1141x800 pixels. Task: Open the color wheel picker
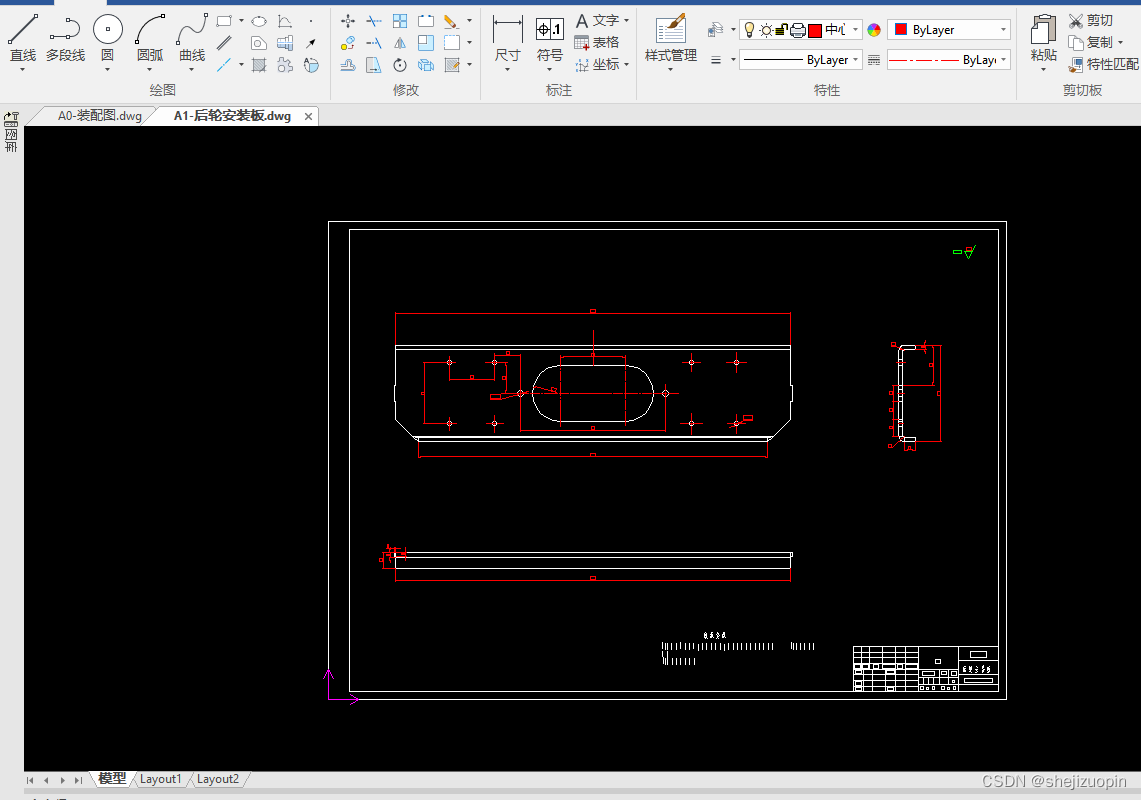tap(874, 30)
